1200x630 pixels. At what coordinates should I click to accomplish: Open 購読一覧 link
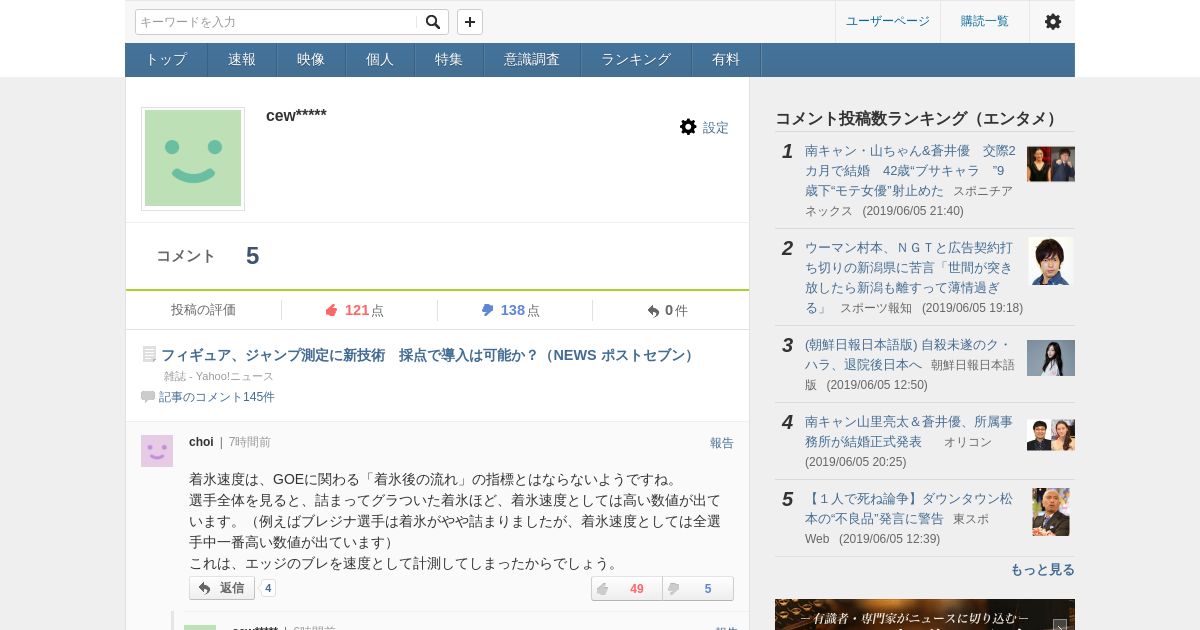coord(985,21)
